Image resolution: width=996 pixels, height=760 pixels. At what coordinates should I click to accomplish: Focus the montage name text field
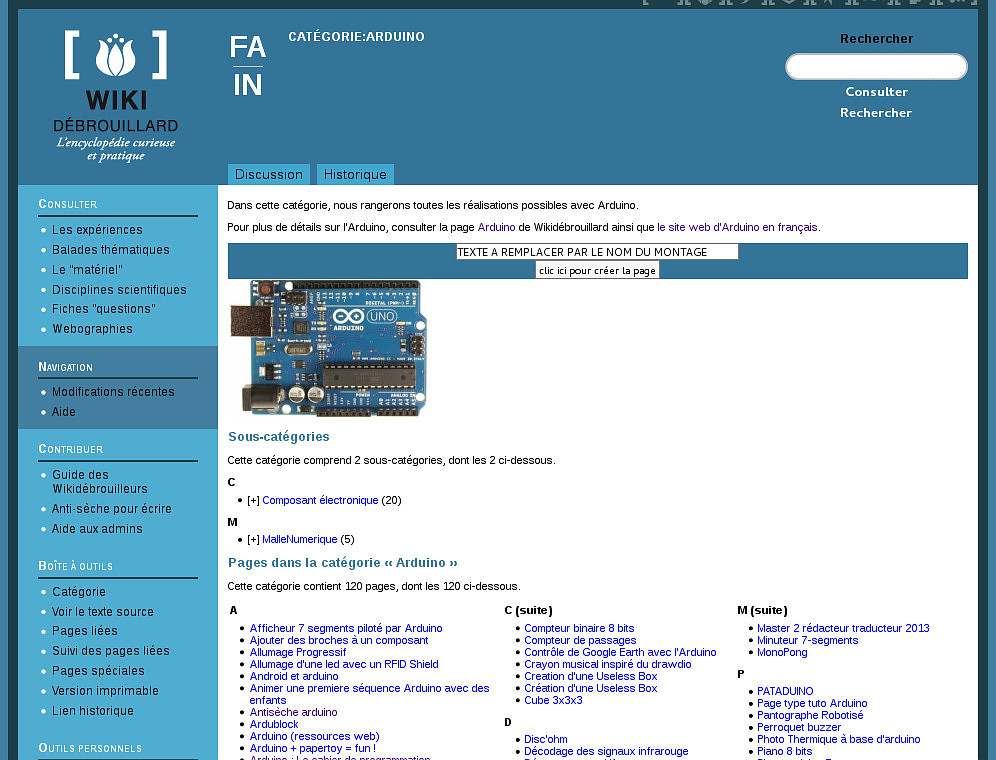tap(597, 252)
